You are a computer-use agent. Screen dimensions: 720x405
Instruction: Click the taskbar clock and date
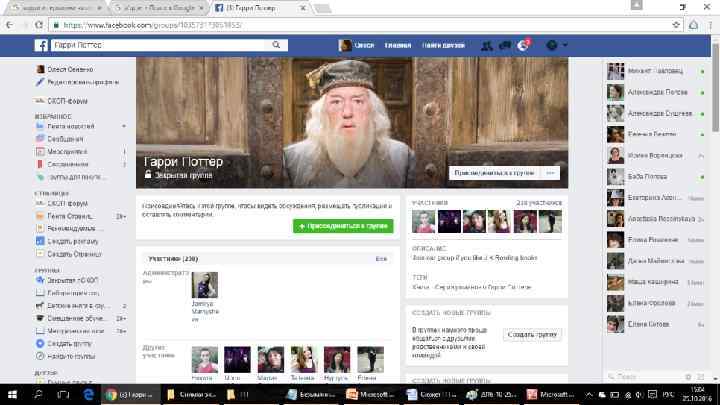(x=697, y=394)
